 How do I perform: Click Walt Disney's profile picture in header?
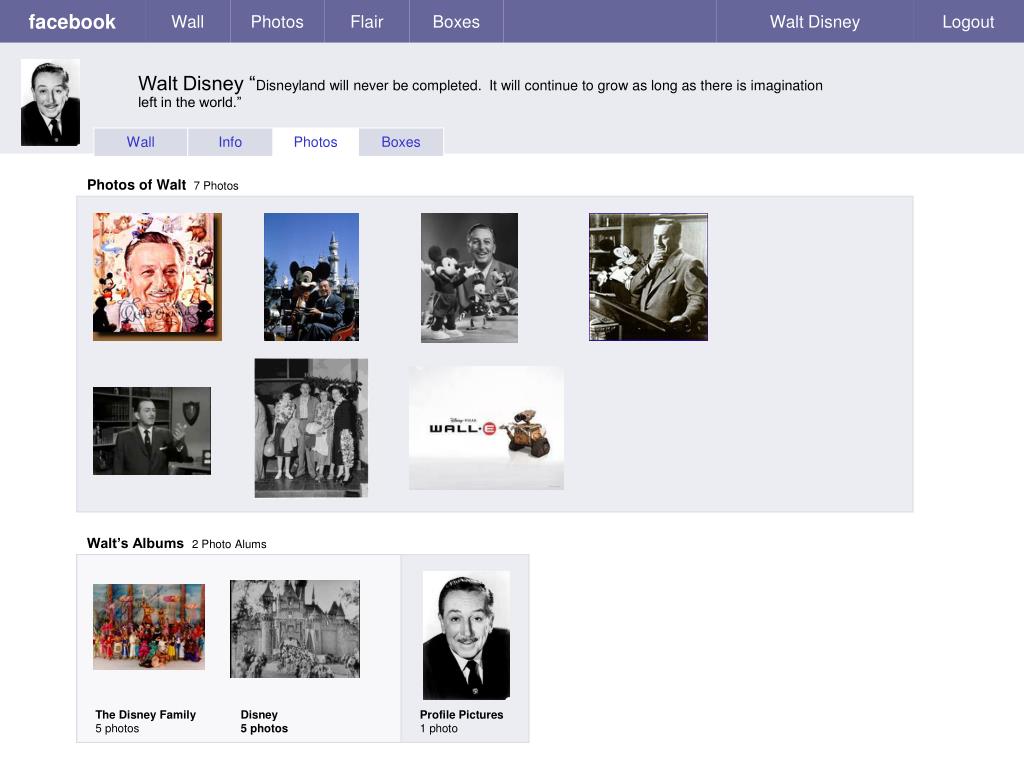click(x=50, y=103)
